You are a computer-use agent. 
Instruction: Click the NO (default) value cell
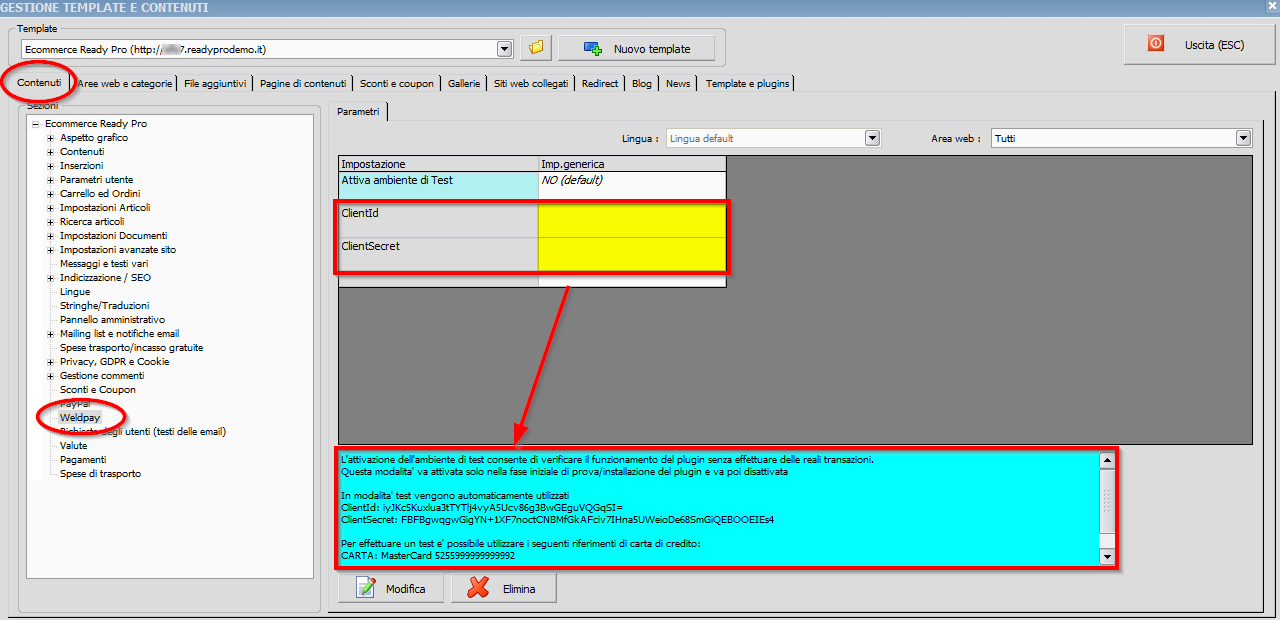[x=632, y=186]
